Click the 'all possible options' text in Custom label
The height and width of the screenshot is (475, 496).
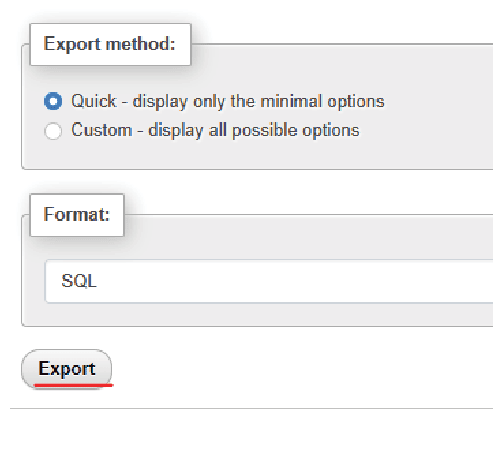click(284, 130)
